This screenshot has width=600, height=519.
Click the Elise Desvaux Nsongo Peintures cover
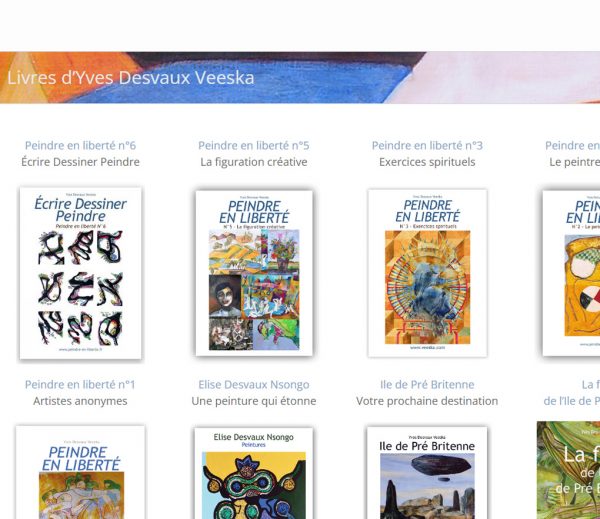tap(254, 473)
